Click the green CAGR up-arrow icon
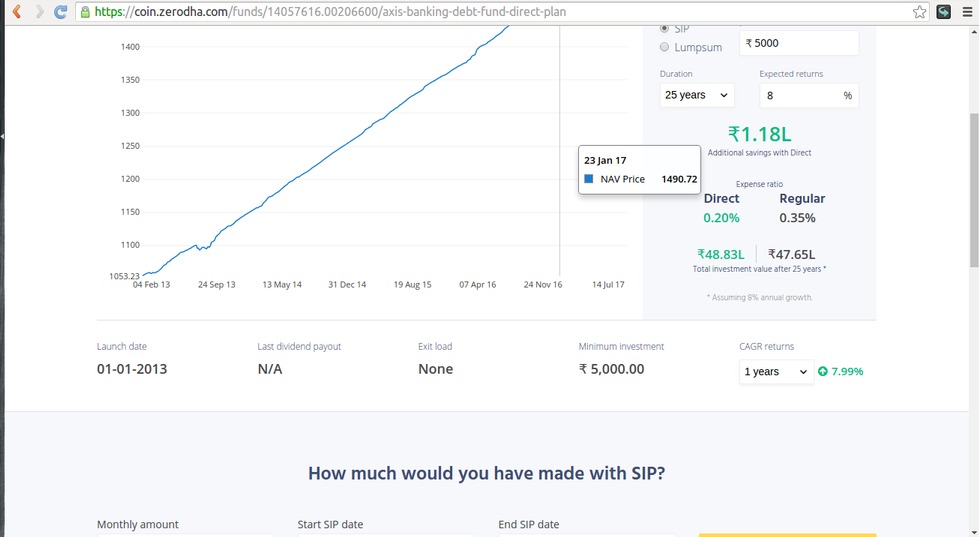979x537 pixels. pos(822,372)
